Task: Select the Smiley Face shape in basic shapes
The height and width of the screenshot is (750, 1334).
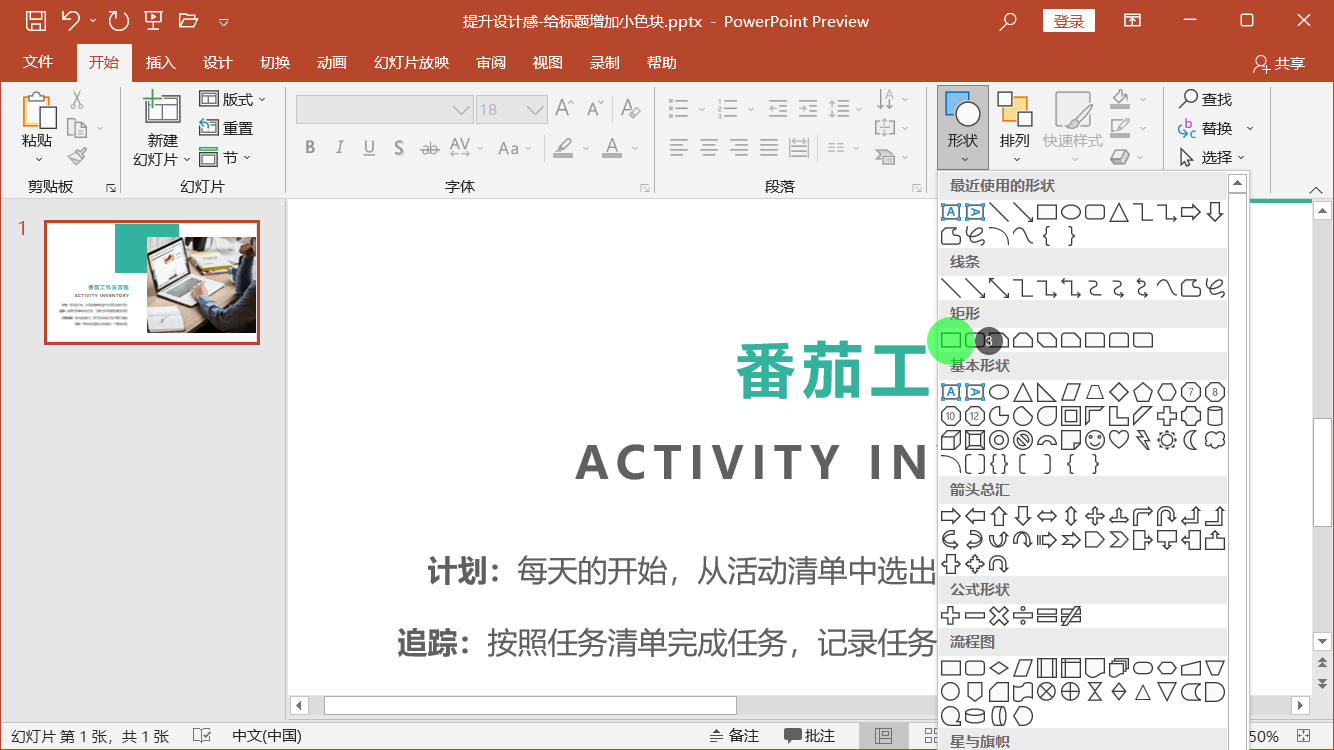Action: pos(1095,440)
